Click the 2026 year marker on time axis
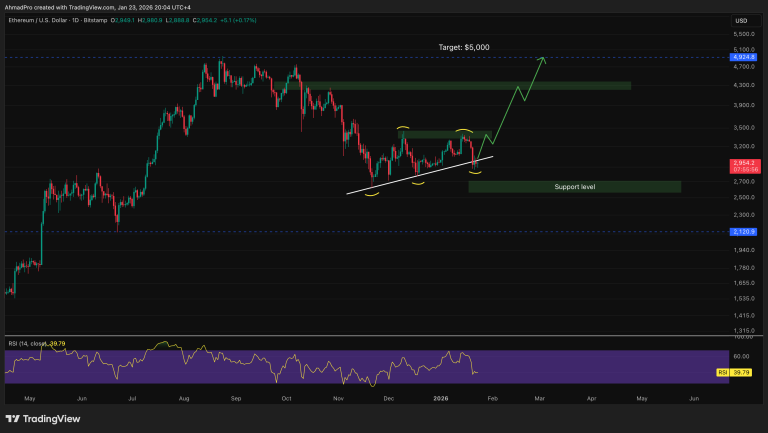Image resolution: width=768 pixels, height=433 pixels. (438, 398)
